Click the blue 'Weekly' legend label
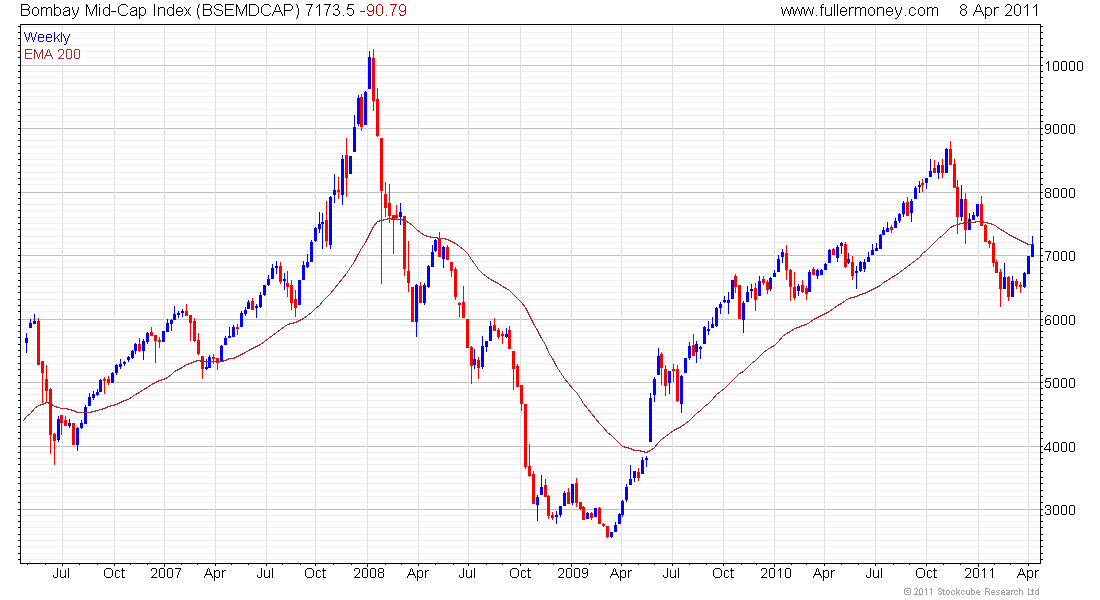This screenshot has height=600, width=1100. pos(47,37)
